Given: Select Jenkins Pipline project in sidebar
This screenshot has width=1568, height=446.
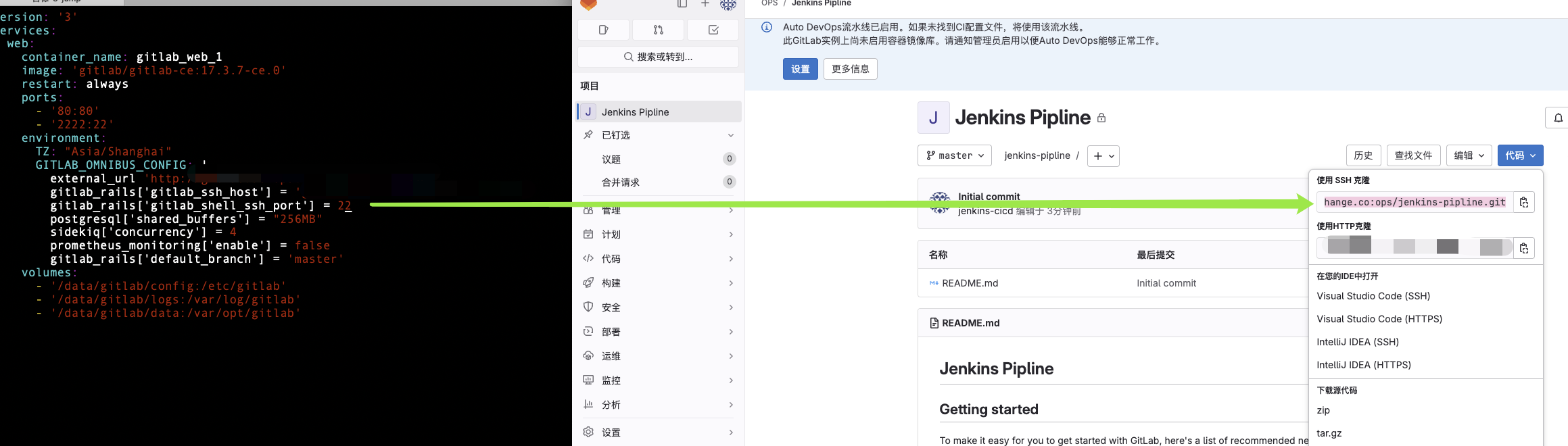Looking at the screenshot, I should click(x=659, y=111).
